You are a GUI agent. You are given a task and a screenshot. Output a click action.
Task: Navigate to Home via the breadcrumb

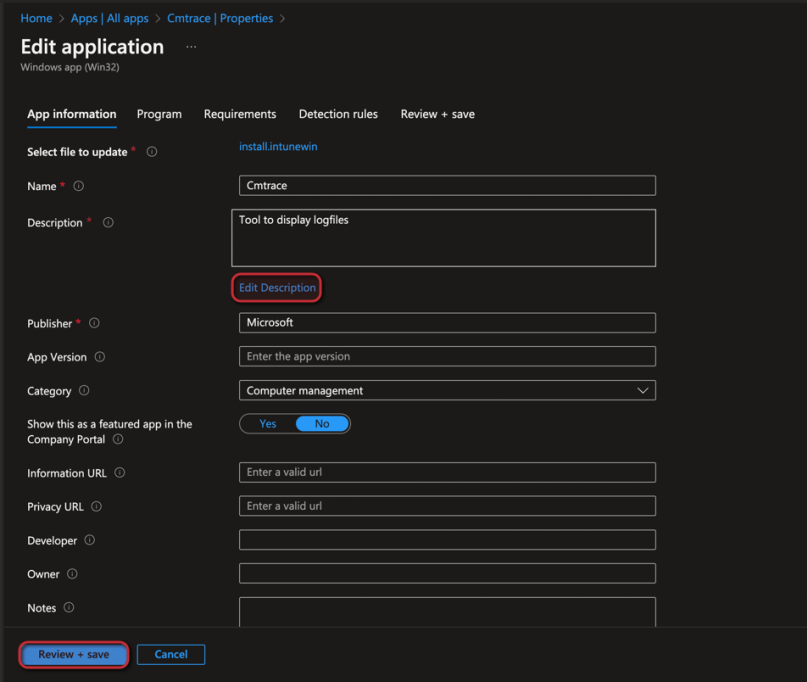point(37,18)
